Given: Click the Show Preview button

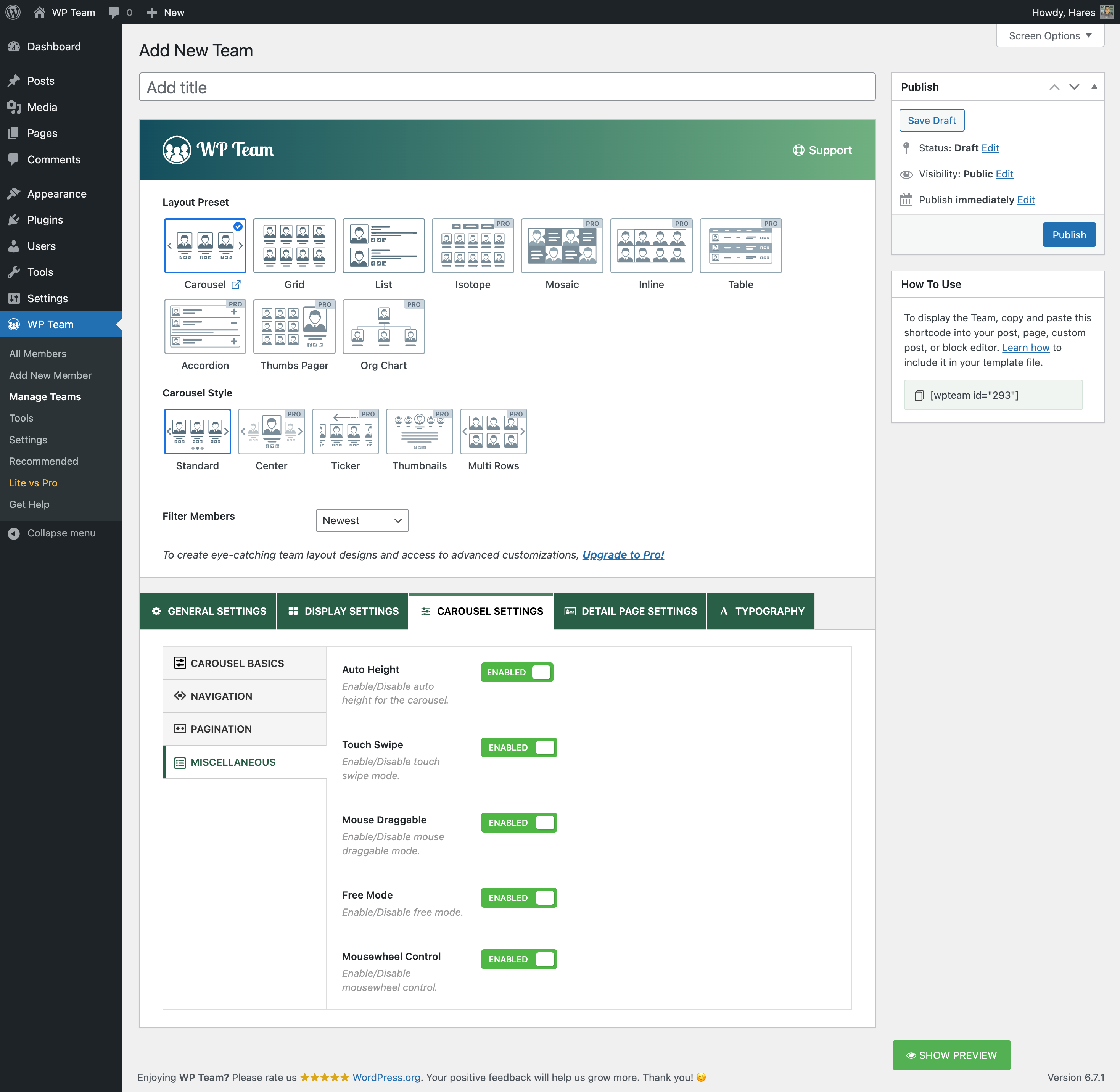Looking at the screenshot, I should pos(951,1055).
